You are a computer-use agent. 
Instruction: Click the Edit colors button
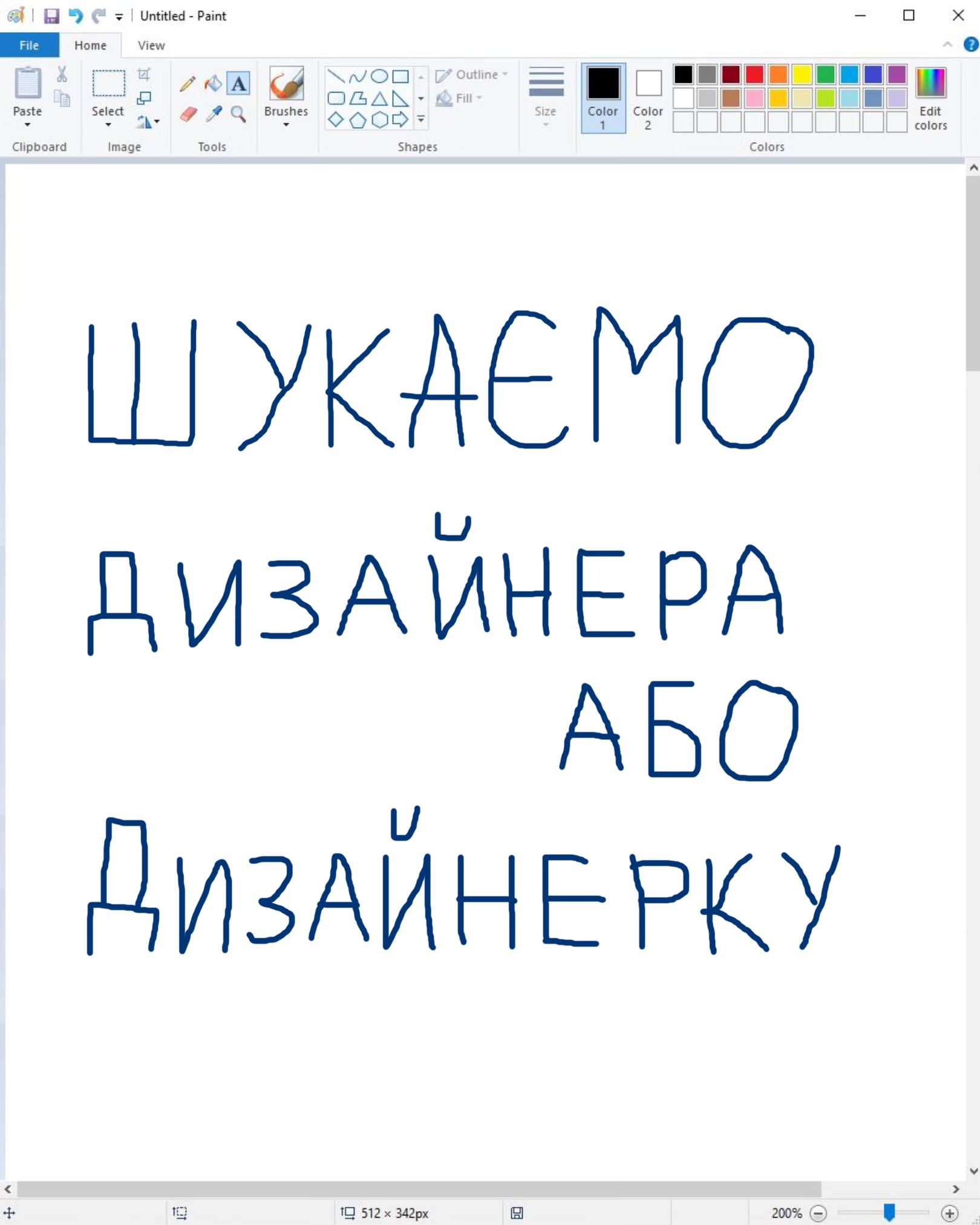pos(930,98)
